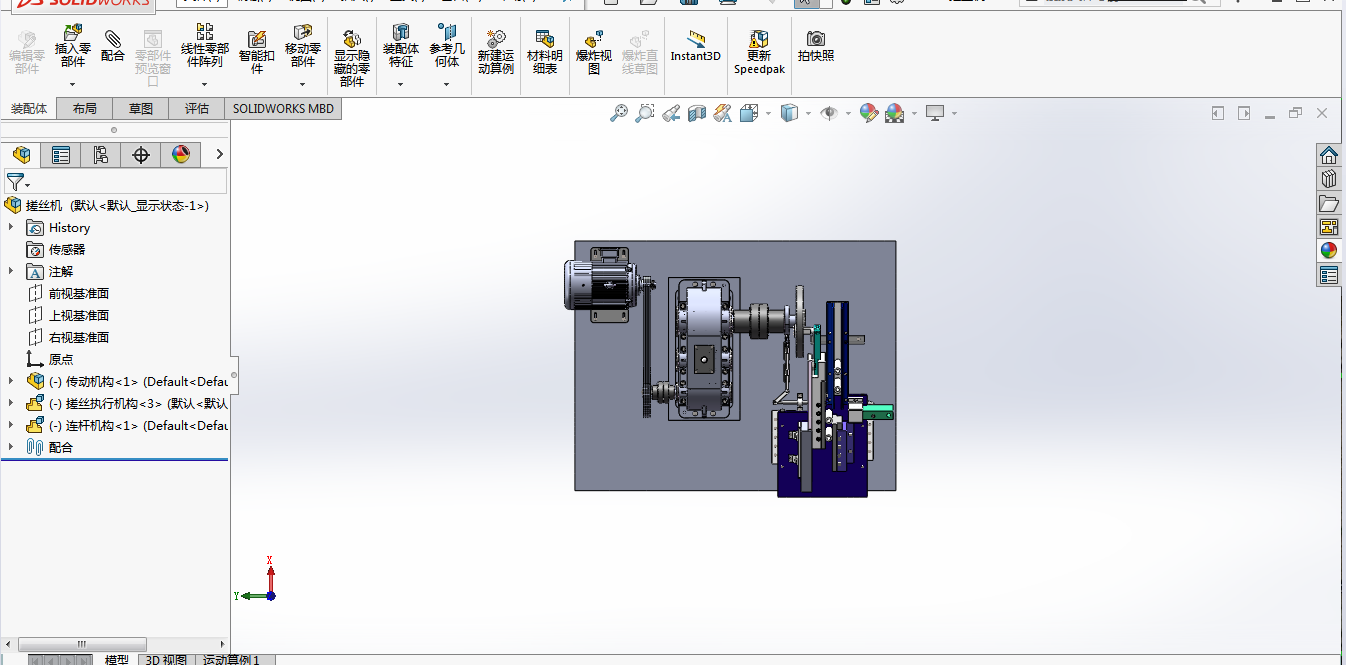
Task: Select 原点 origin in feature tree
Action: pyautogui.click(x=61, y=360)
